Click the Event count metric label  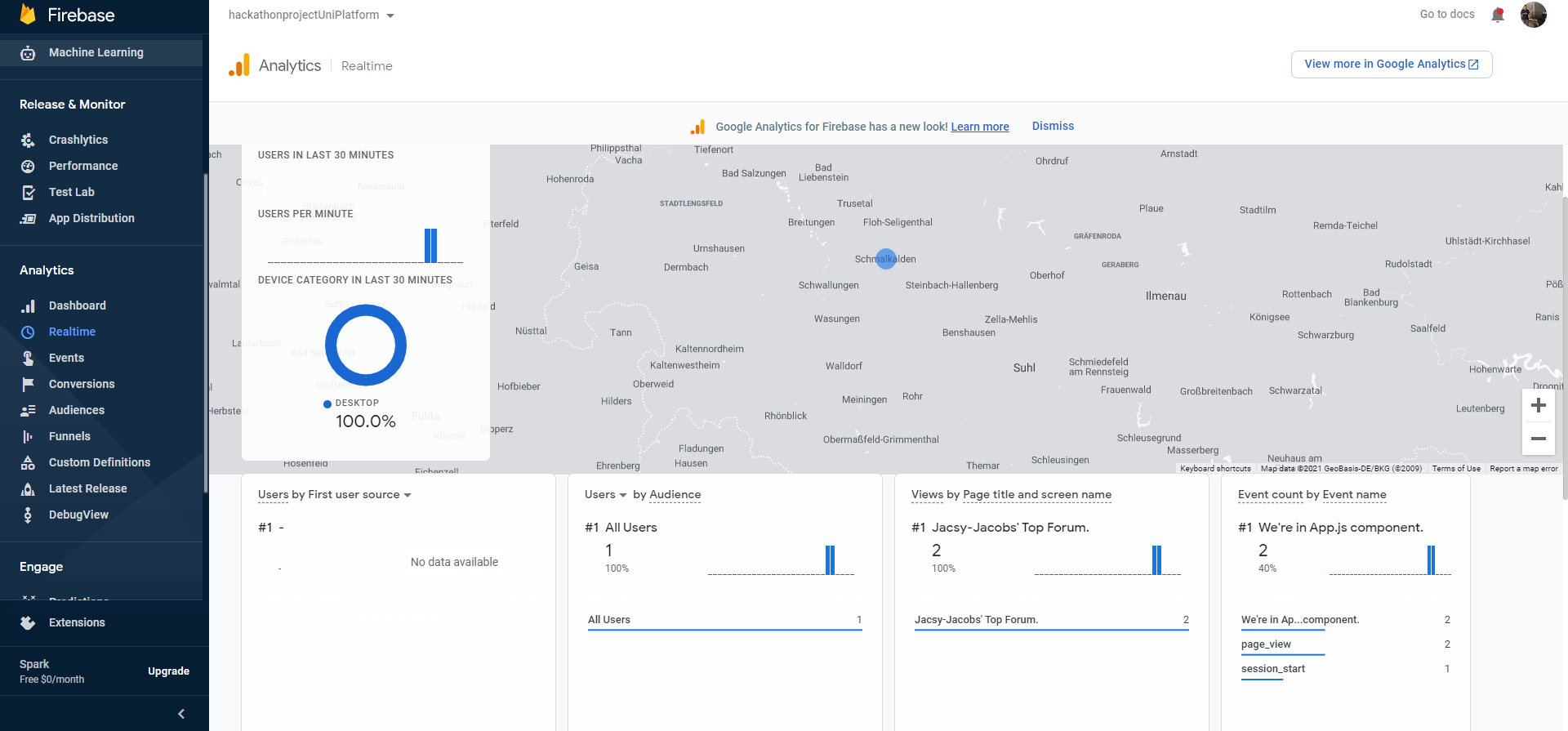click(x=1271, y=495)
